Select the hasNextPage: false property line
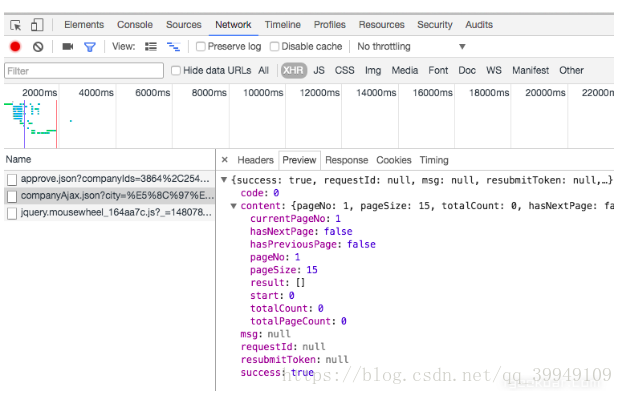 click(301, 231)
